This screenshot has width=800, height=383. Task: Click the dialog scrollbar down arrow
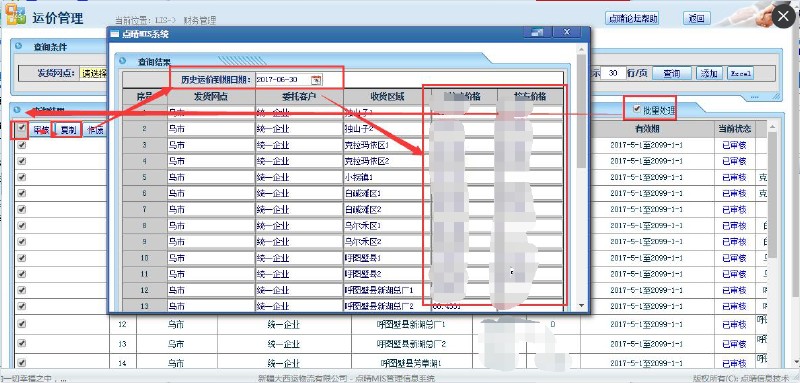pyautogui.click(x=581, y=305)
